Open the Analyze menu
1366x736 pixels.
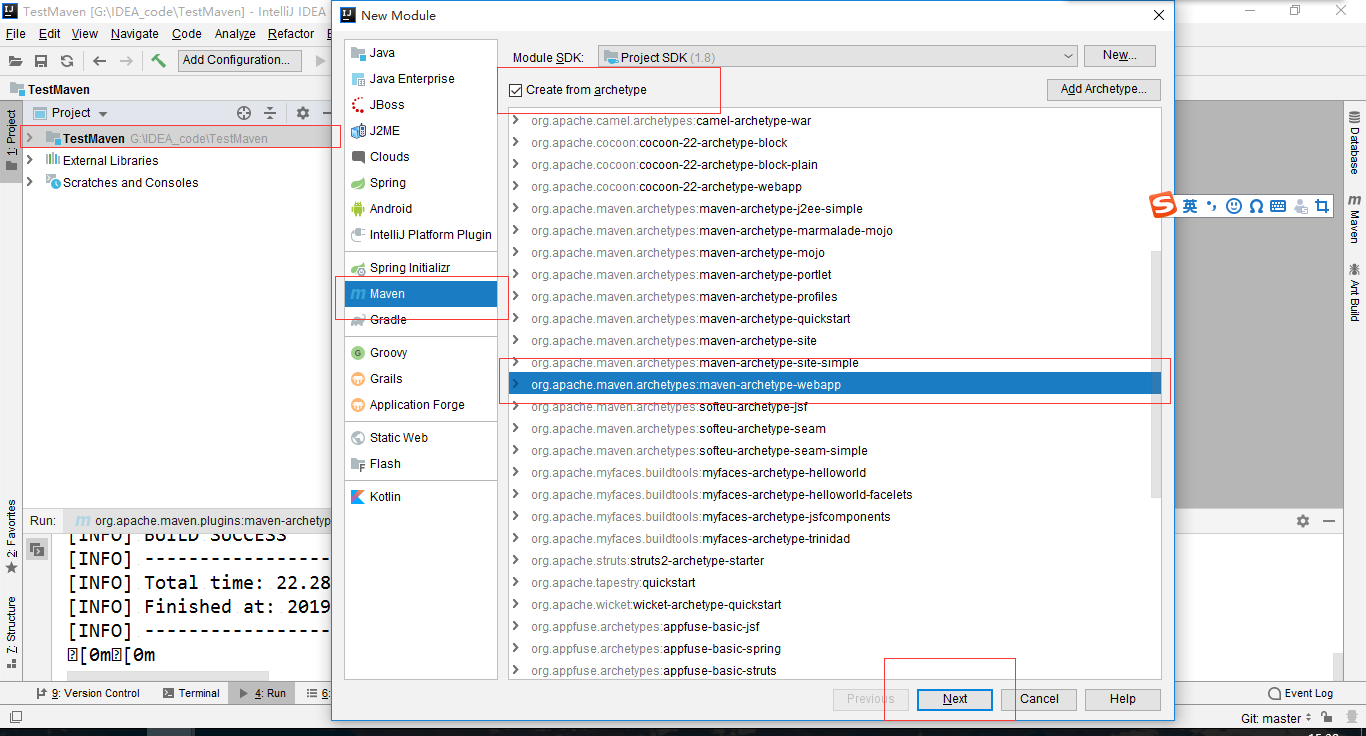[235, 34]
